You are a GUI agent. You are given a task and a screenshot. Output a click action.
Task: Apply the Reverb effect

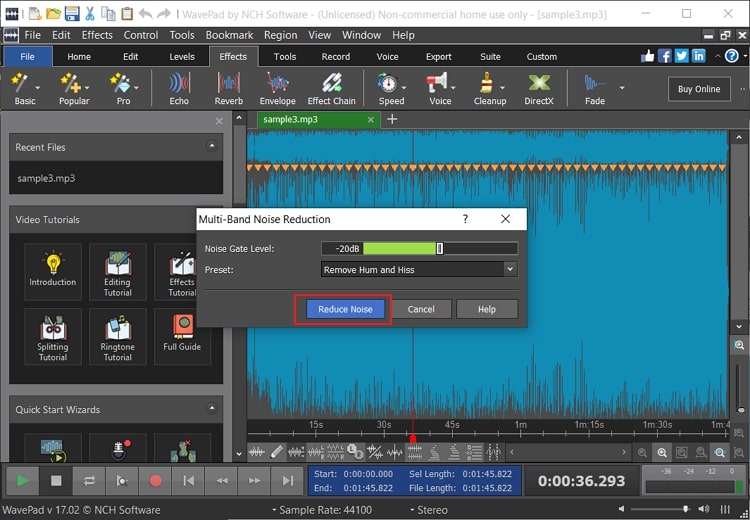(x=229, y=89)
